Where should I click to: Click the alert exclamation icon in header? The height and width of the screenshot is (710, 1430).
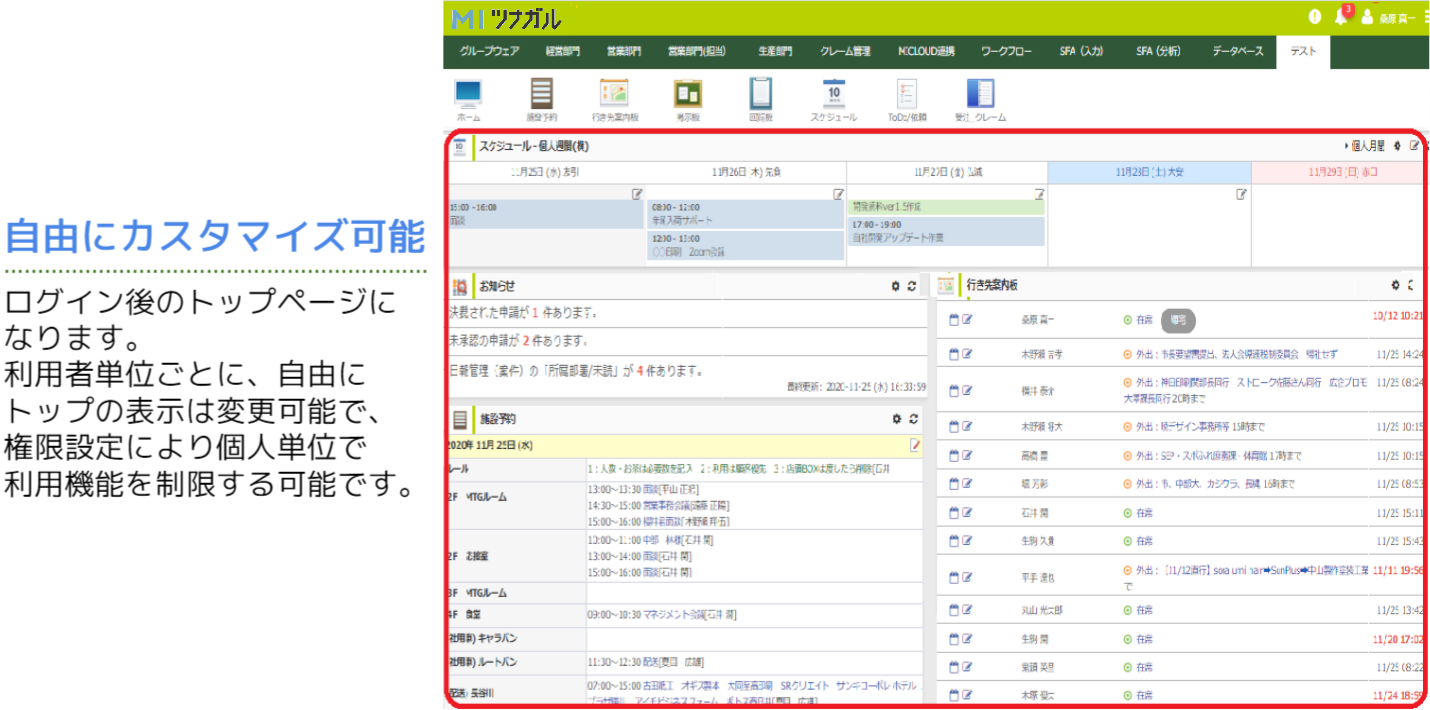click(1314, 17)
